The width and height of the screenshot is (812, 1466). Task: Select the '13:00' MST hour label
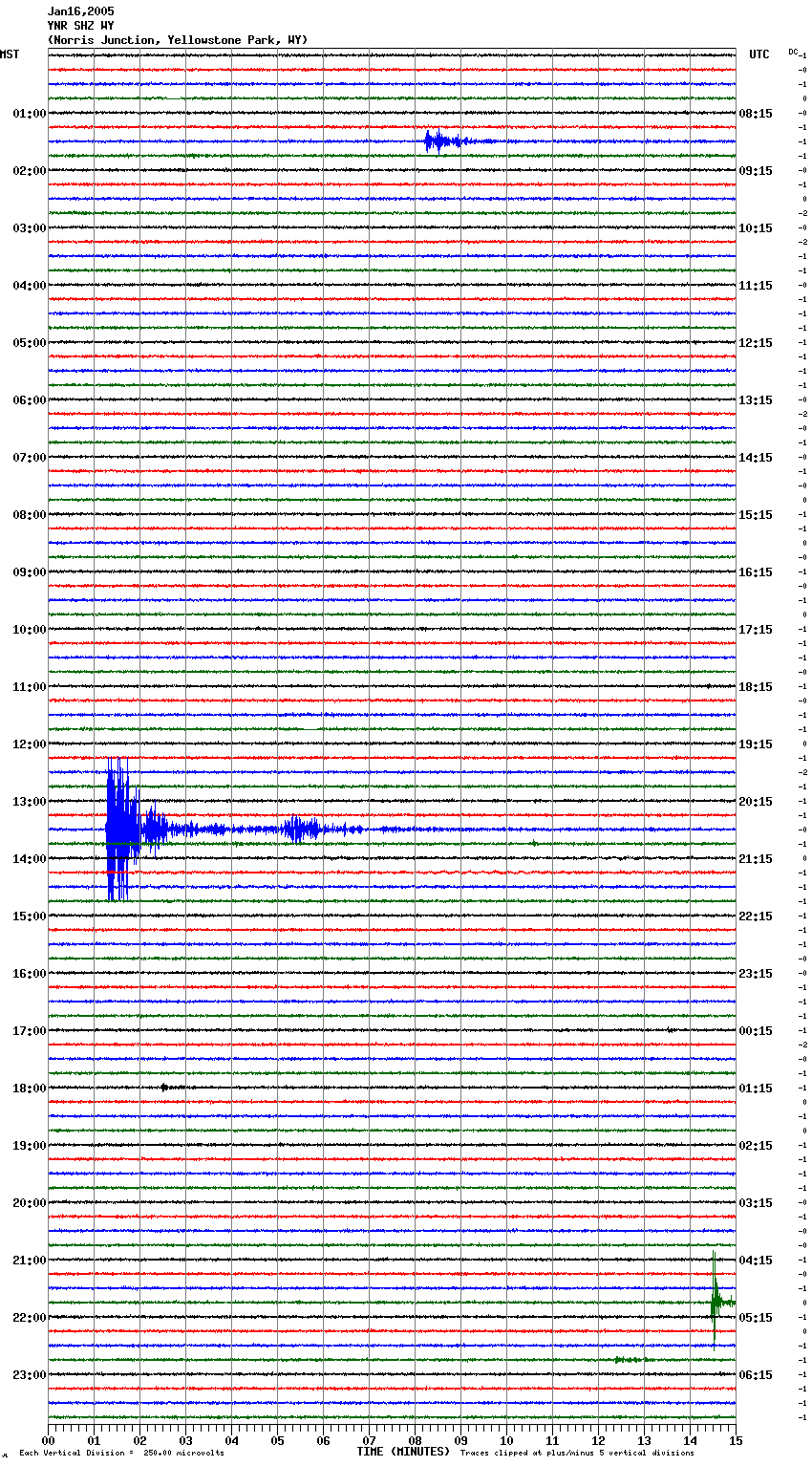30,802
